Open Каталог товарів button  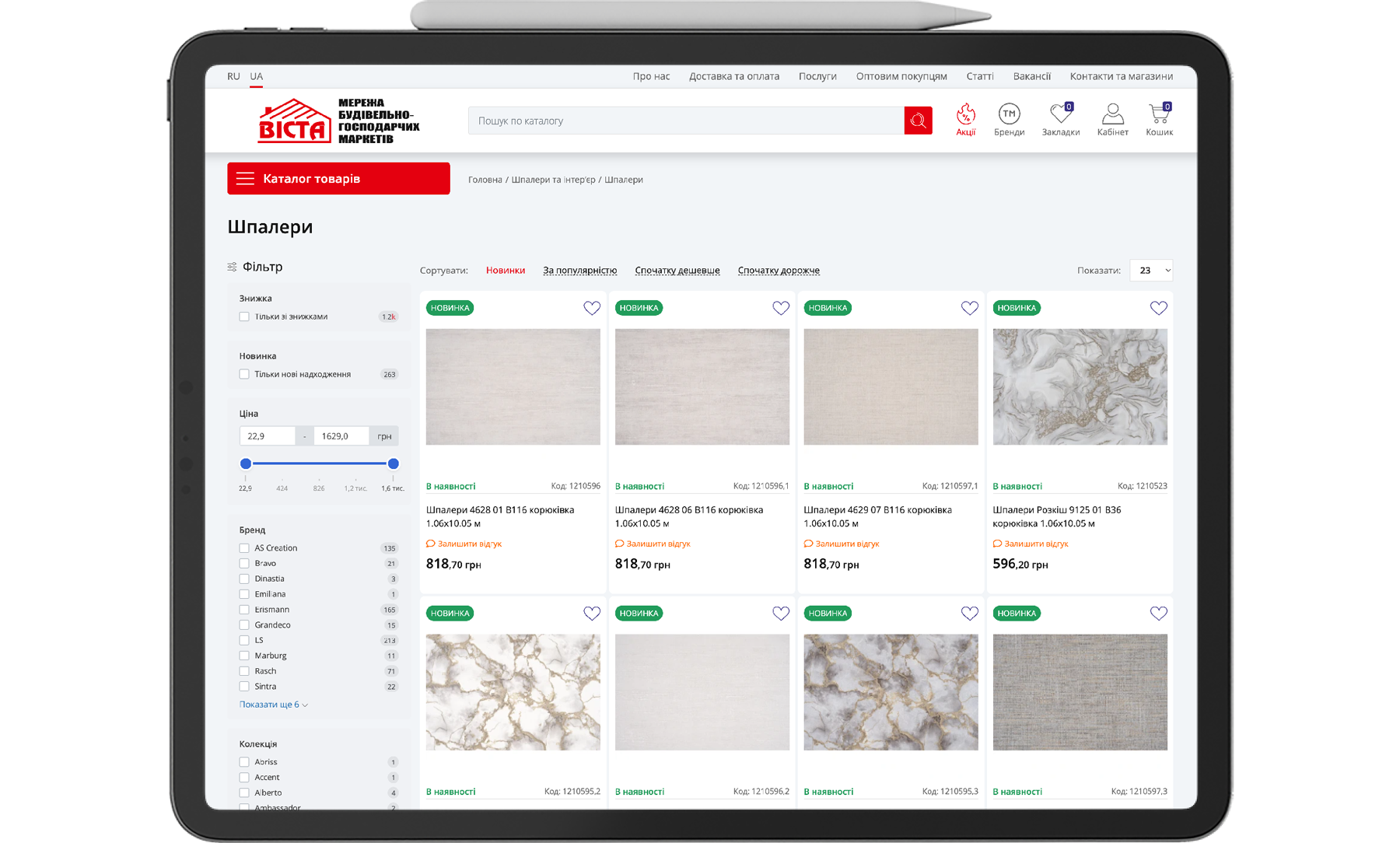338,178
